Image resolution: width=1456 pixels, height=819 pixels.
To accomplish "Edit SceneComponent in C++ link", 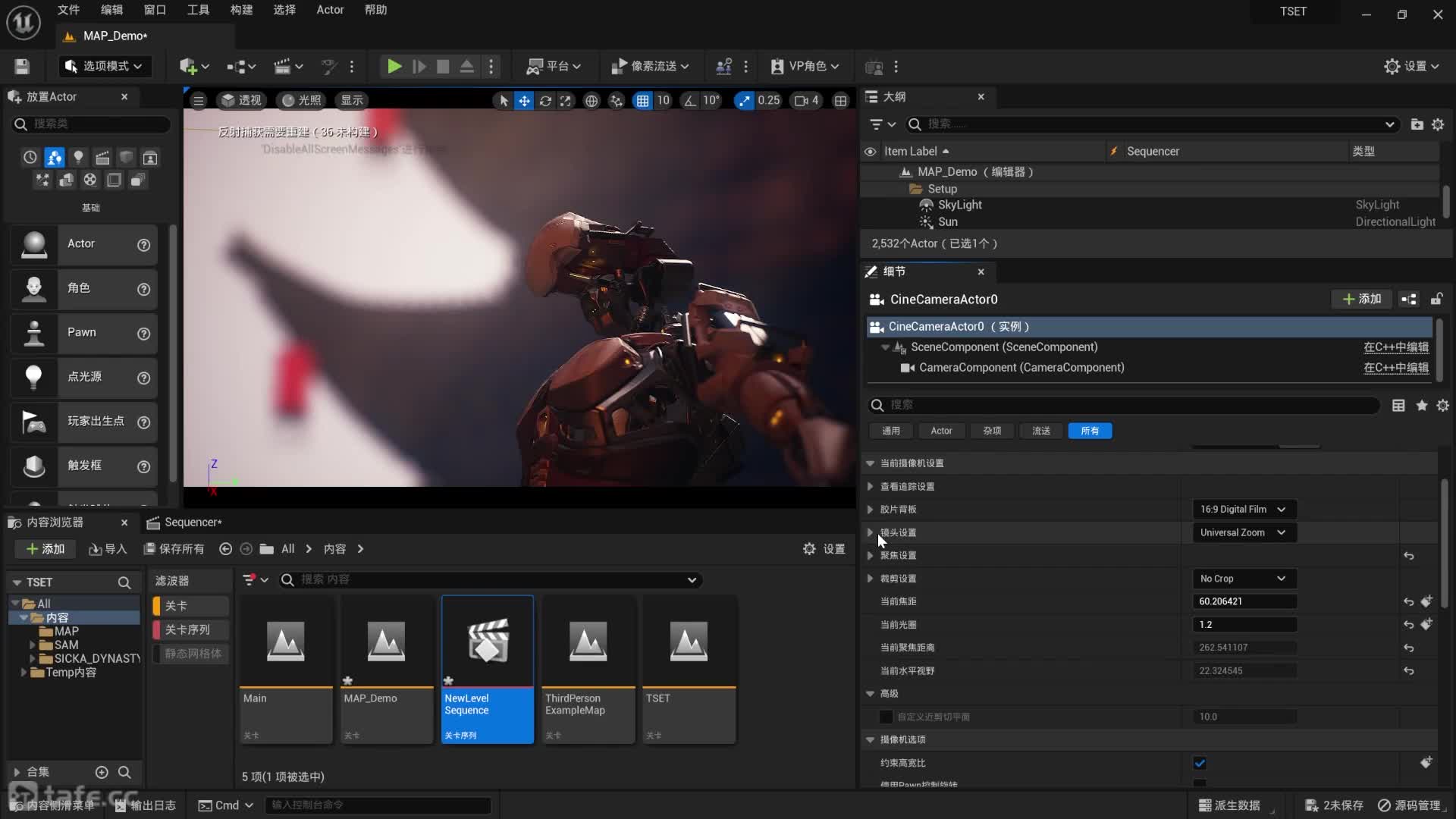I will point(1396,347).
